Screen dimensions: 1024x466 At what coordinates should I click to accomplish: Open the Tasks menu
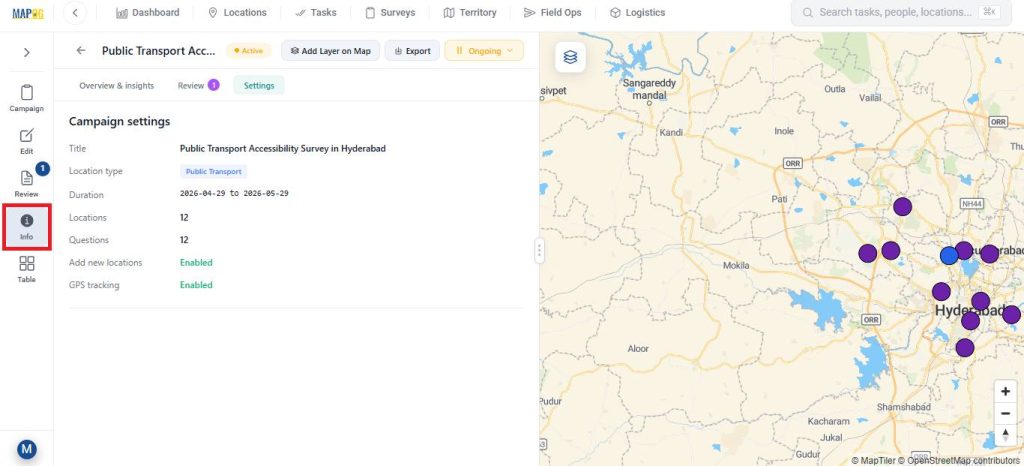315,12
